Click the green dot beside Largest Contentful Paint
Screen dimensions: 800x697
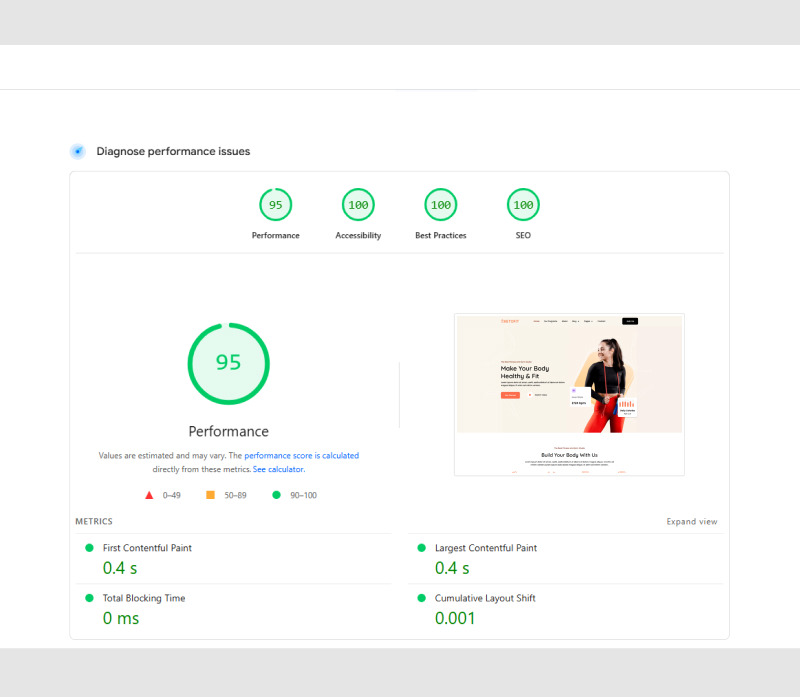pyautogui.click(x=423, y=548)
